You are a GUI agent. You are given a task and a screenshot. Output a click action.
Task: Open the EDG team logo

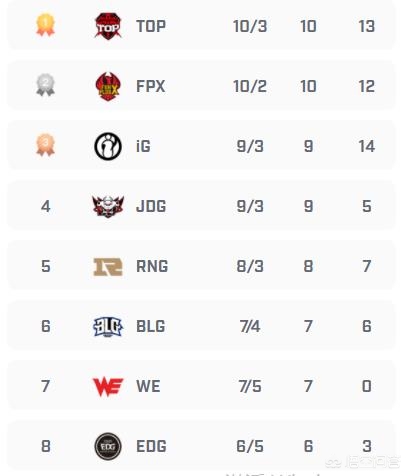(x=108, y=446)
